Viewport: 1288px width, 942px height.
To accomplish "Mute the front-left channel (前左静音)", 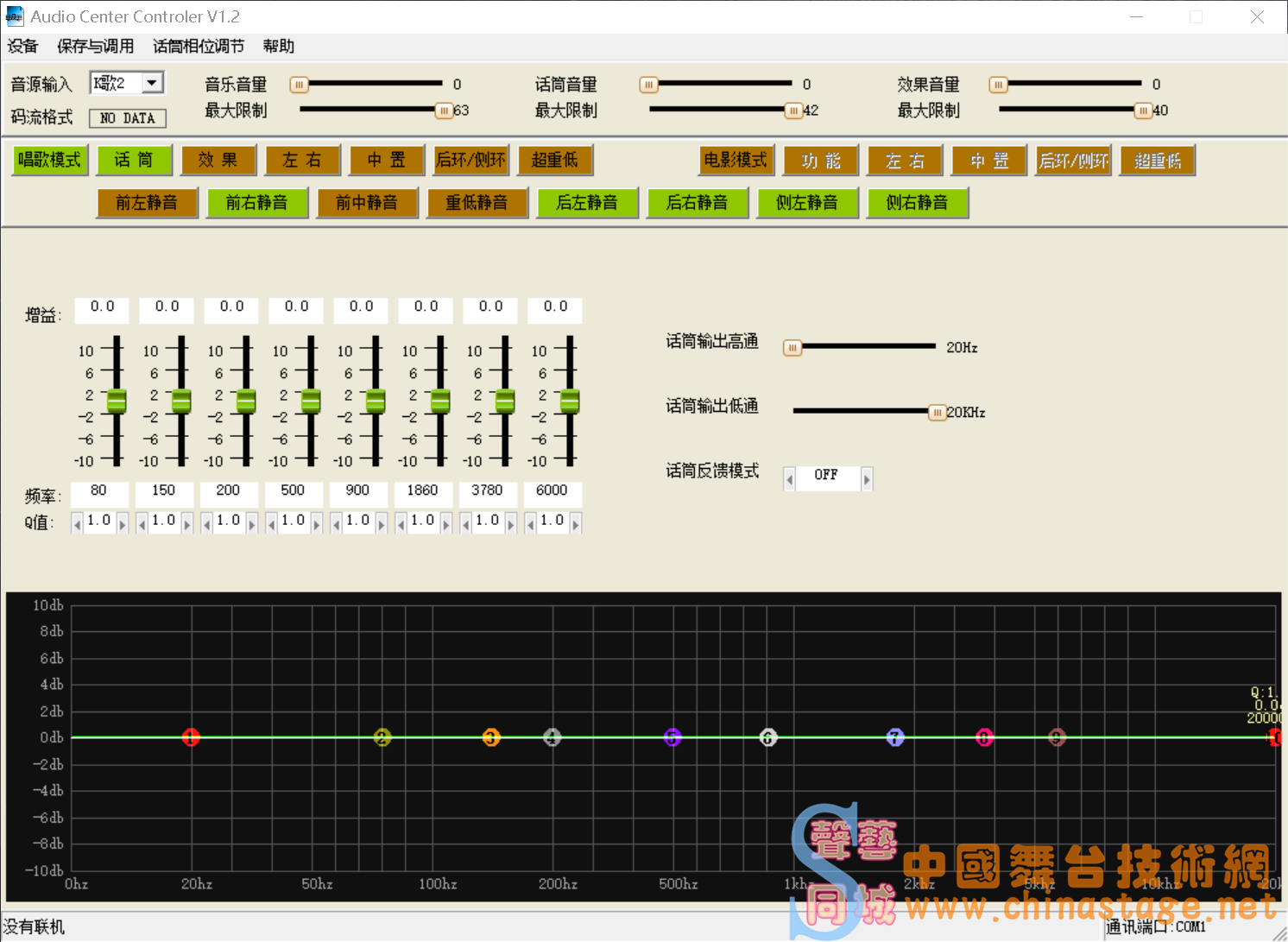I will point(147,202).
